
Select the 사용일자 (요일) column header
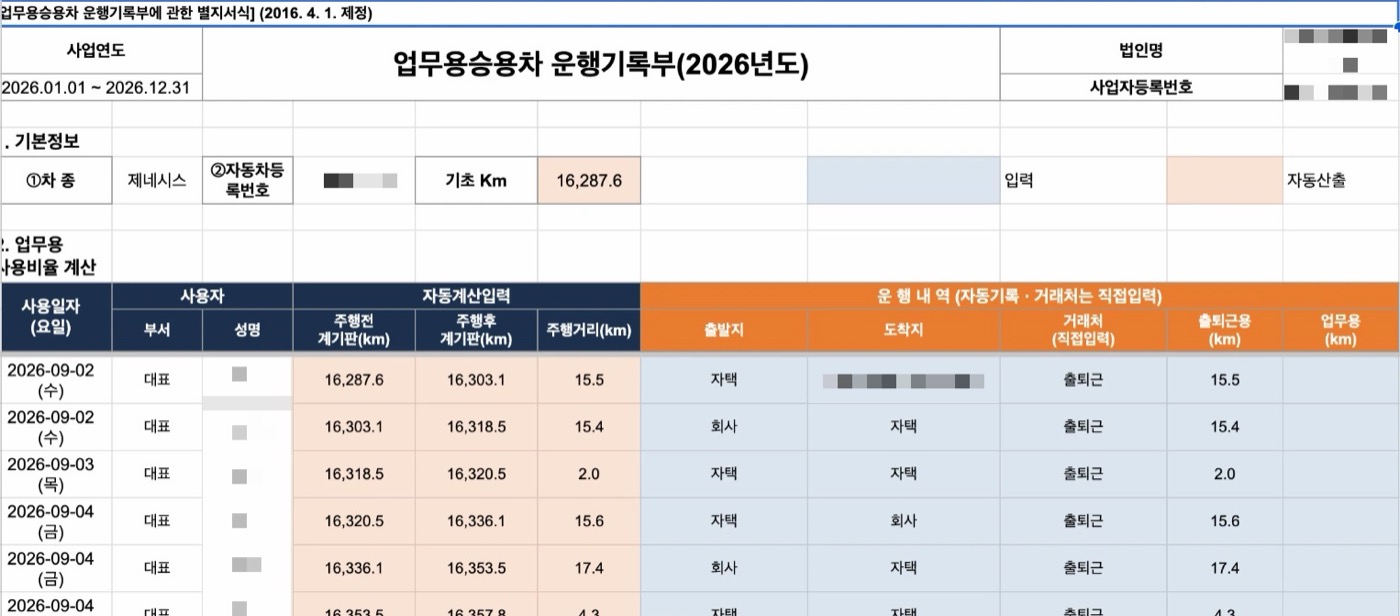[56, 317]
